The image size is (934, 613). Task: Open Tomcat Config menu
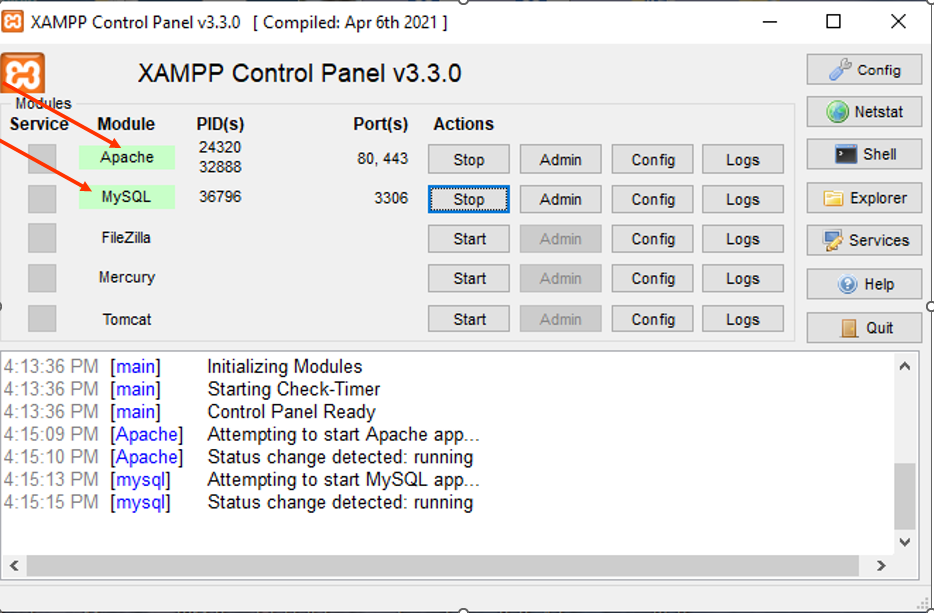653,319
